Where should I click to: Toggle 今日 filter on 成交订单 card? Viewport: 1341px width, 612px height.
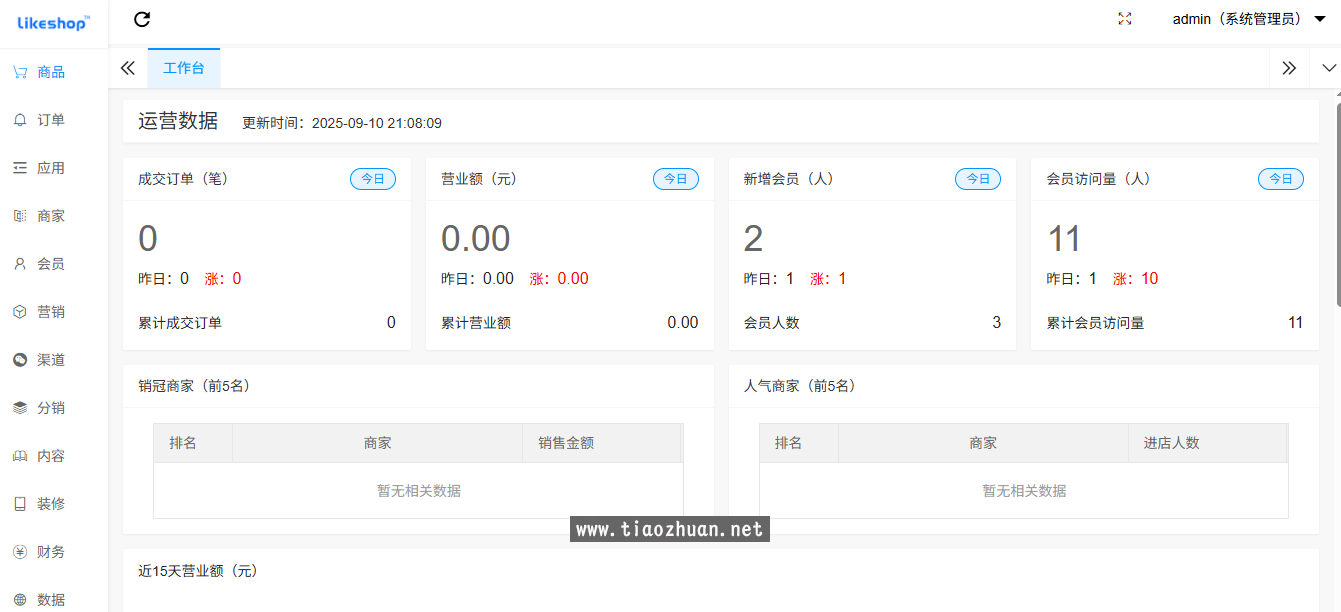[x=373, y=178]
